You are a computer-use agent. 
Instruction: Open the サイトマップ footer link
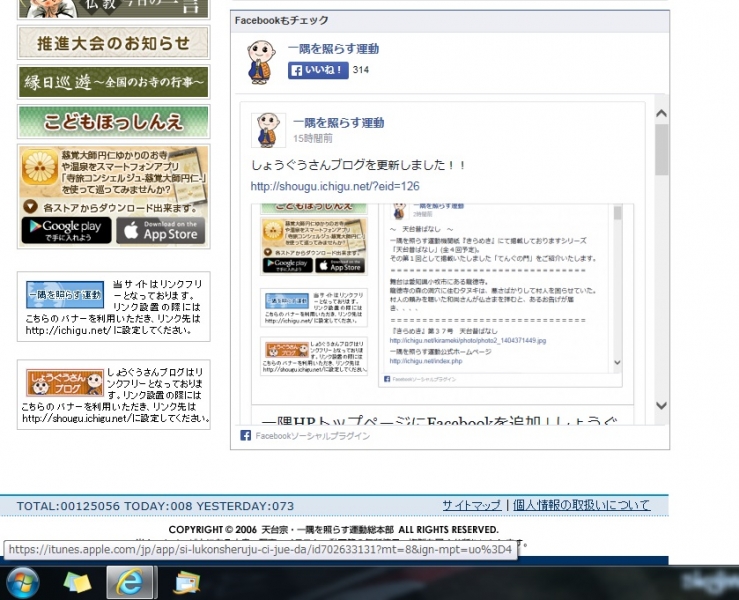pos(472,505)
